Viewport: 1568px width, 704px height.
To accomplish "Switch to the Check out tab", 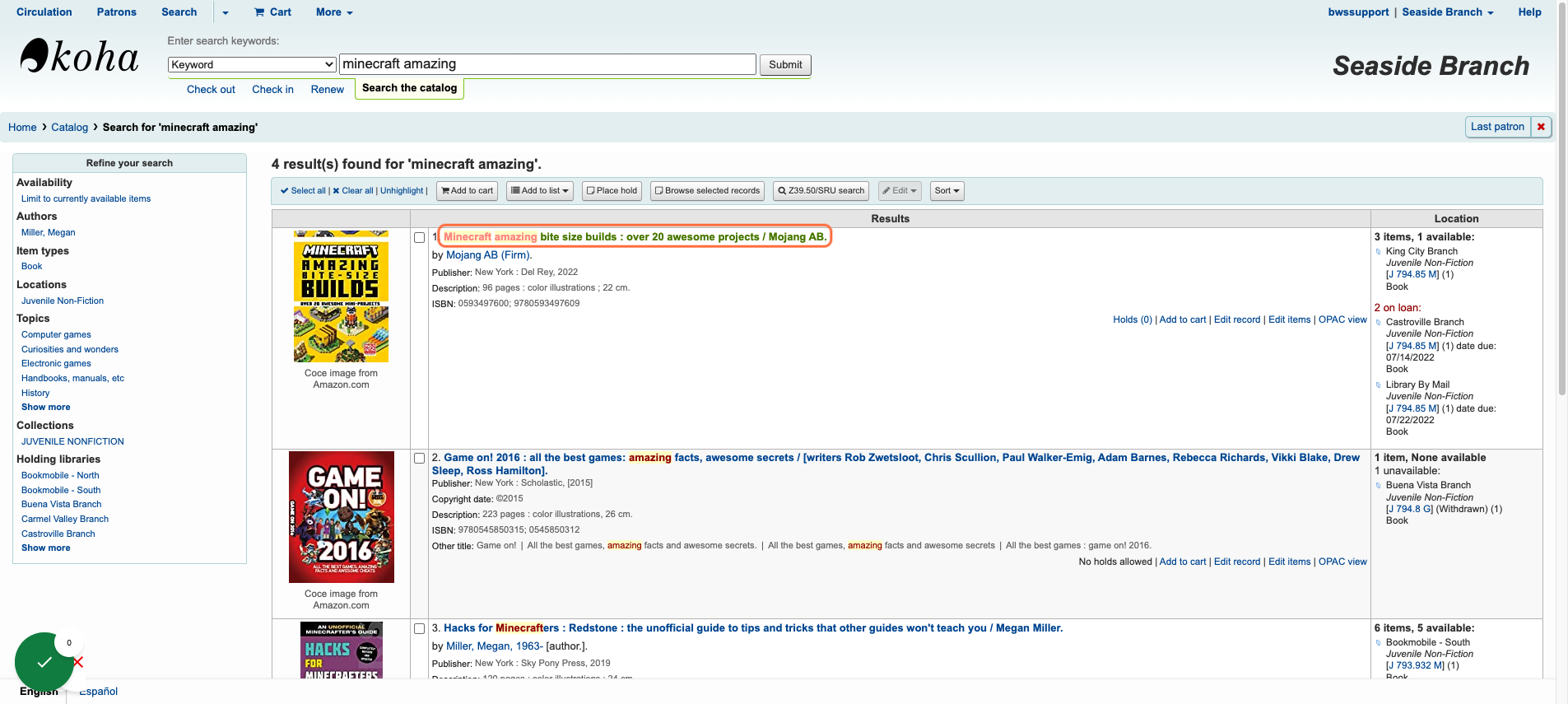I will [211, 90].
